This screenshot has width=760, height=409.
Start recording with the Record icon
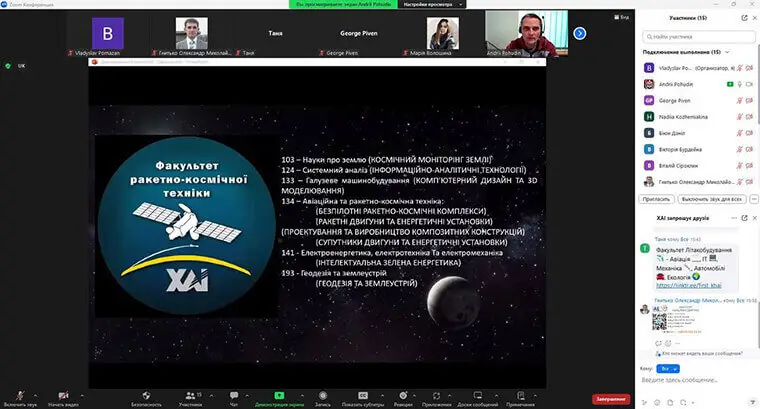pyautogui.click(x=323, y=395)
